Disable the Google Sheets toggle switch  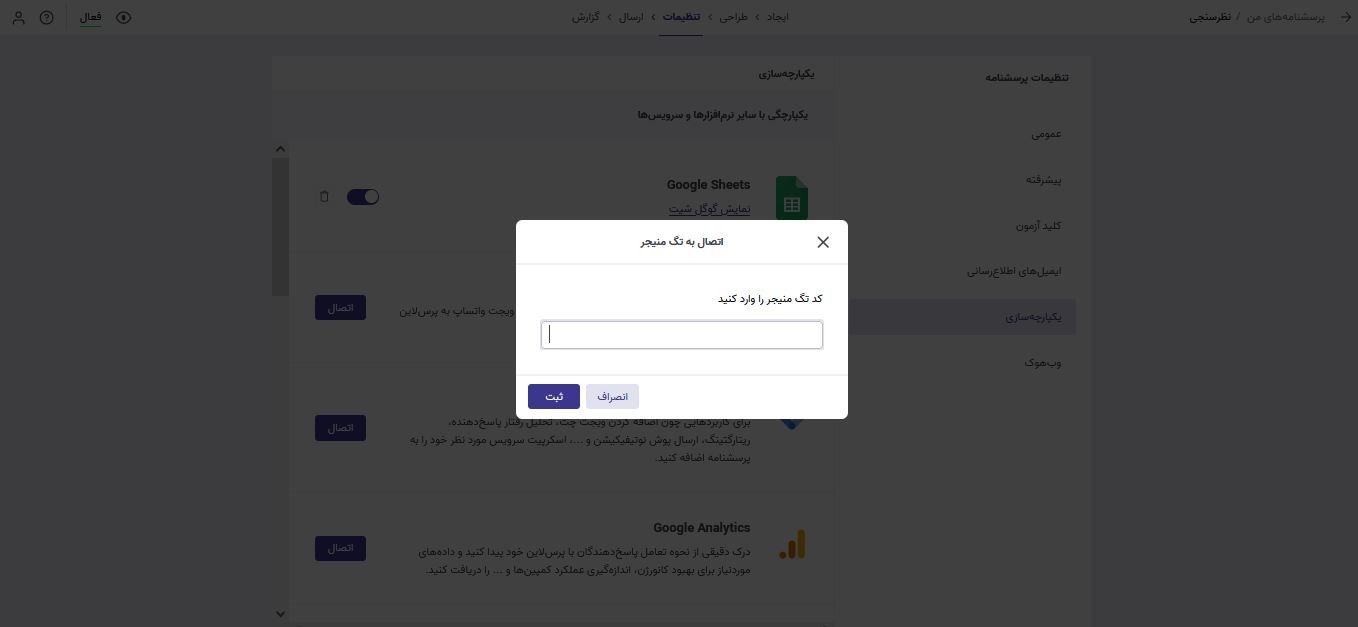pos(364,196)
